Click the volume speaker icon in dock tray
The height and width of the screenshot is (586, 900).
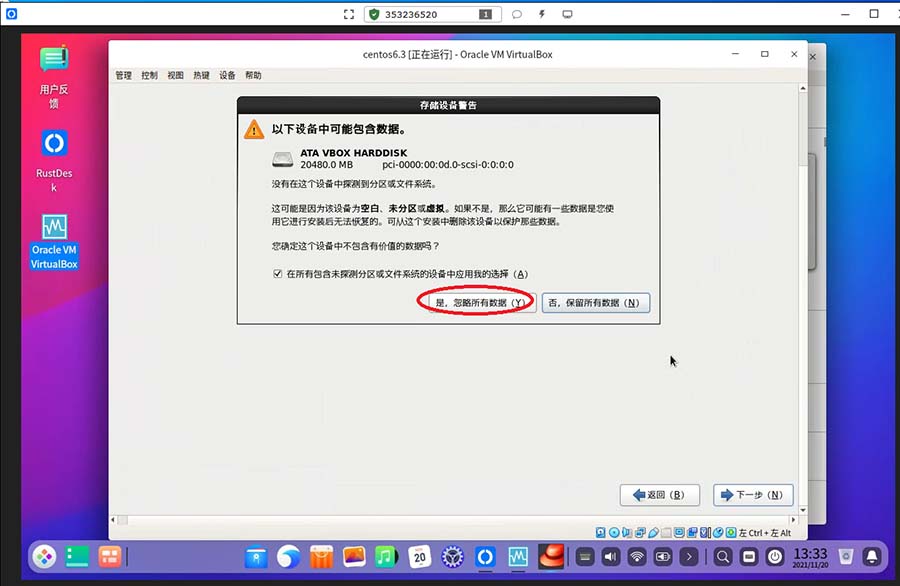(x=611, y=557)
